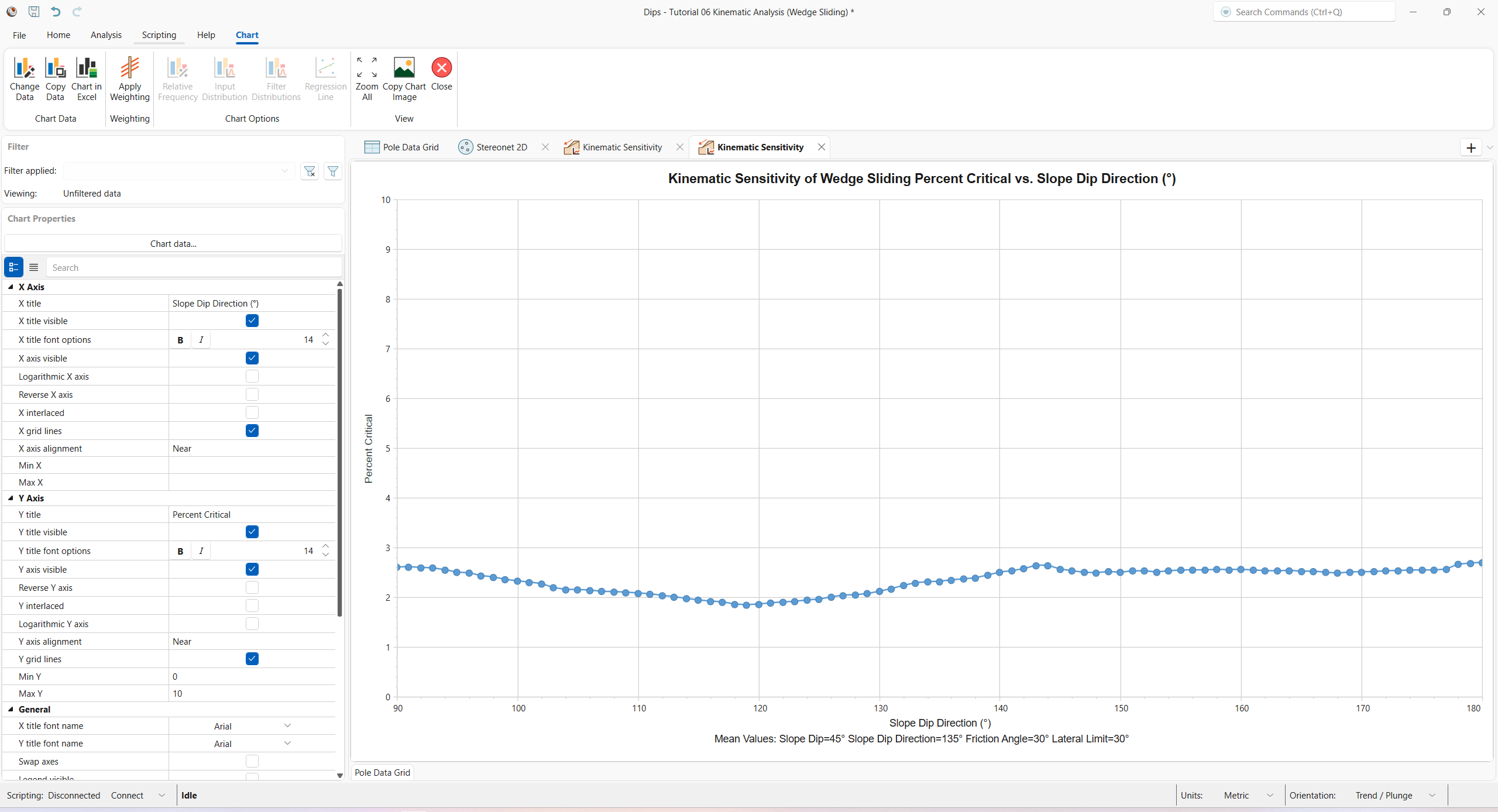Click the Chart data button
Image resolution: width=1498 pixels, height=812 pixels.
click(172, 243)
